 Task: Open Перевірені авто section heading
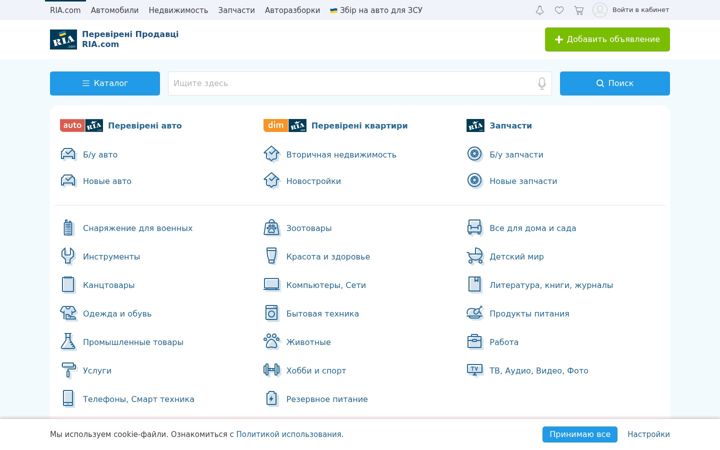pos(121,125)
